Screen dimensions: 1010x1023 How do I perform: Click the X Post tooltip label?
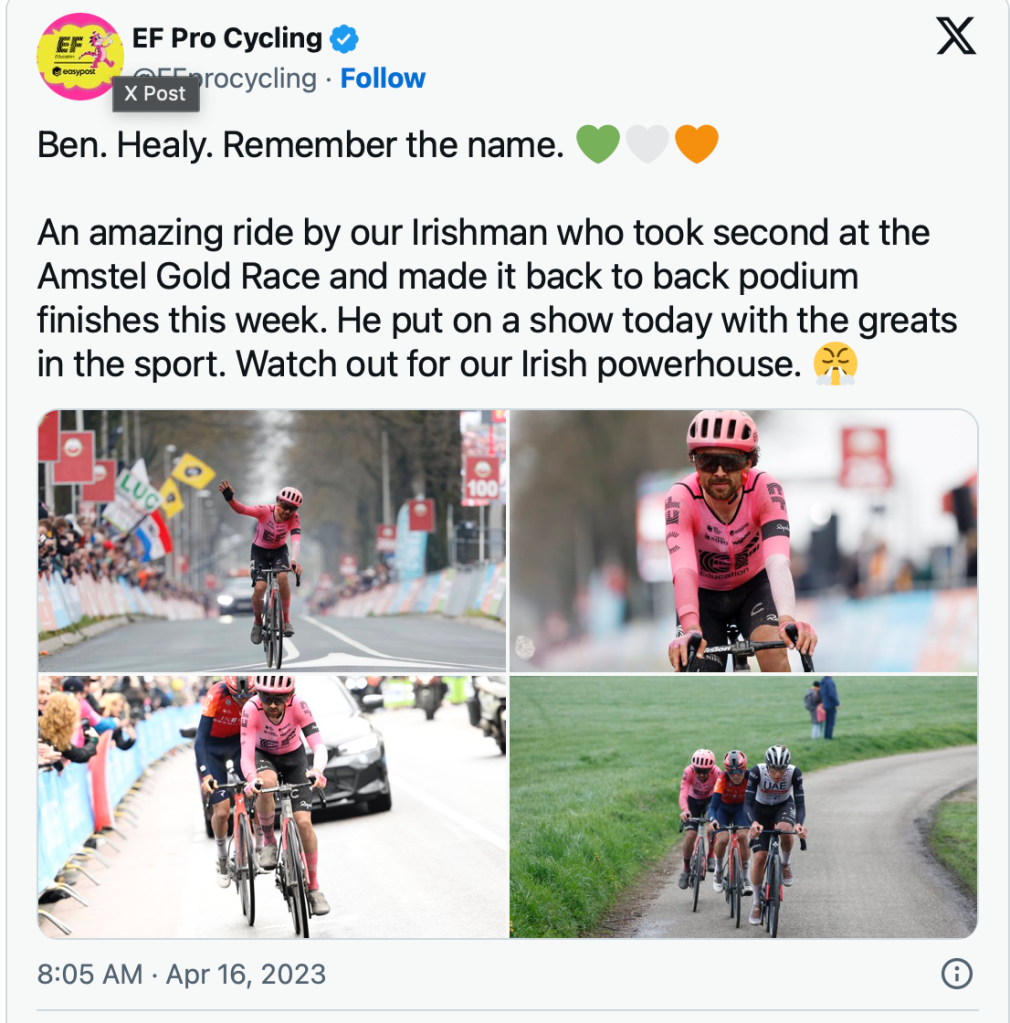(155, 93)
